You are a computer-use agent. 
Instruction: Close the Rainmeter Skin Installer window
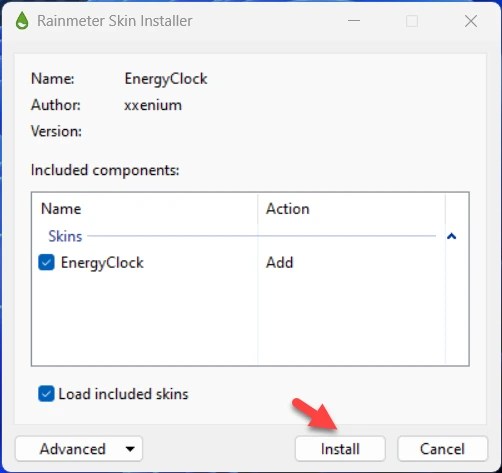tap(471, 21)
